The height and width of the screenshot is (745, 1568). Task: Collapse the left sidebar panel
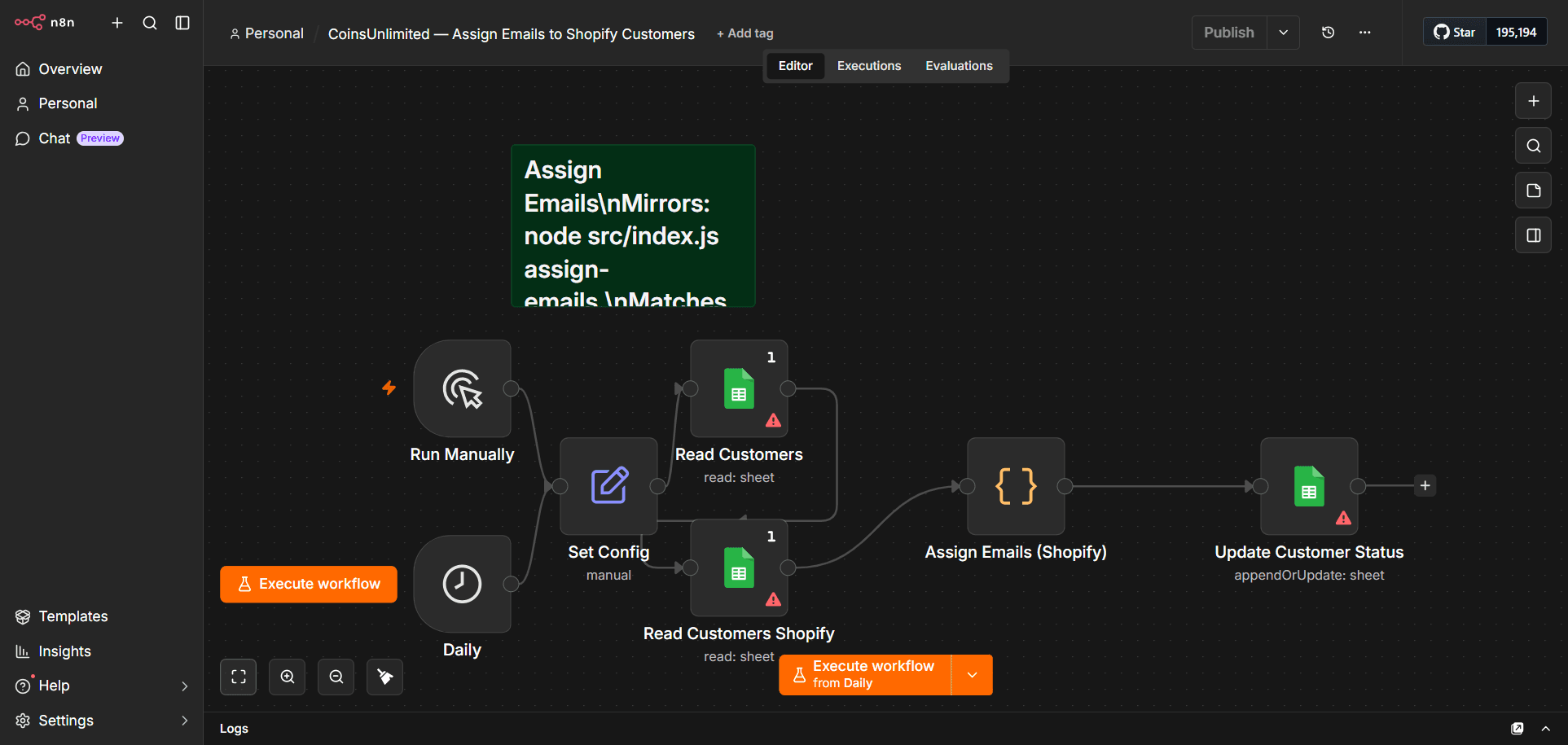[182, 23]
